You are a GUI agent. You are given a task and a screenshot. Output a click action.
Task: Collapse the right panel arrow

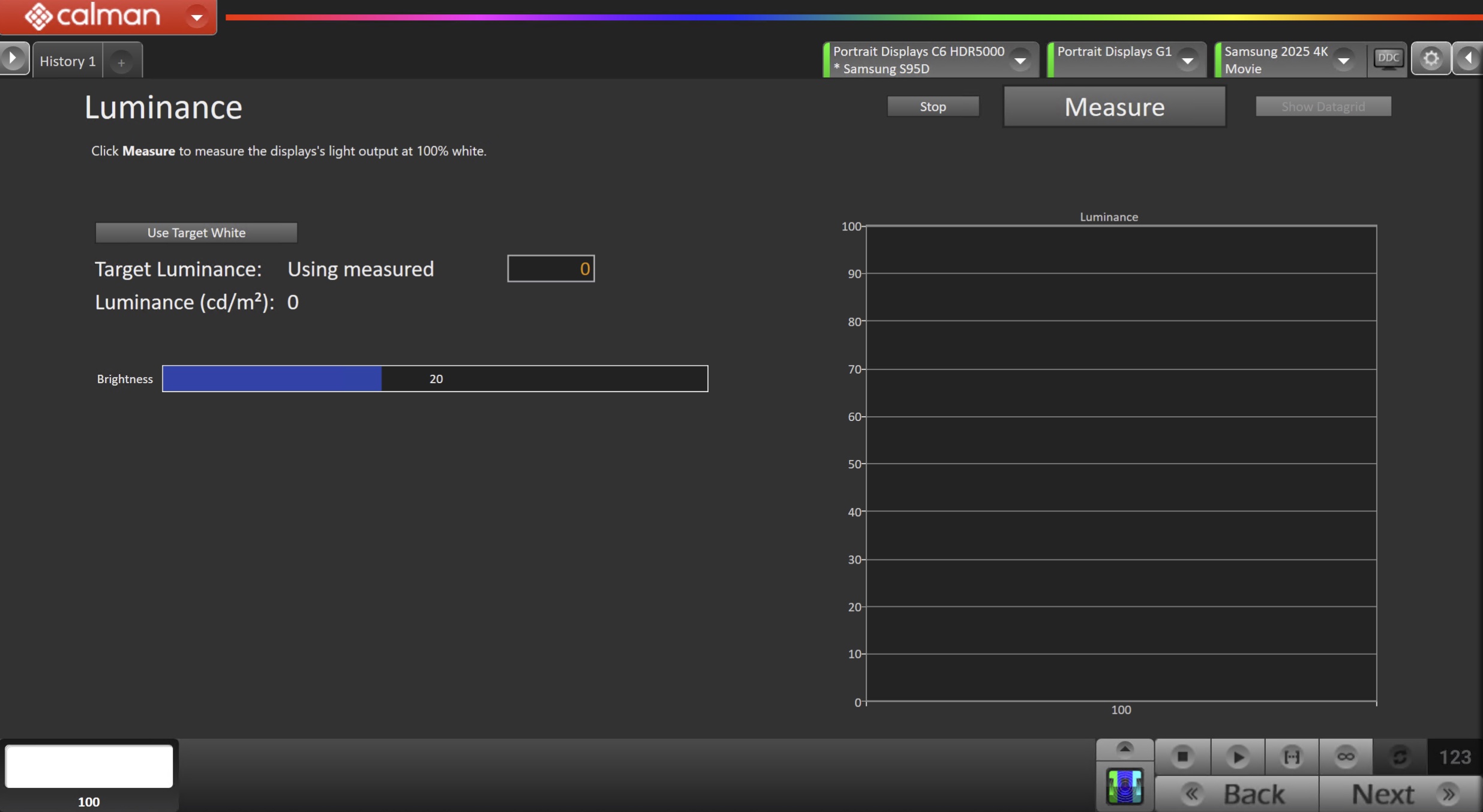pyautogui.click(x=1468, y=58)
